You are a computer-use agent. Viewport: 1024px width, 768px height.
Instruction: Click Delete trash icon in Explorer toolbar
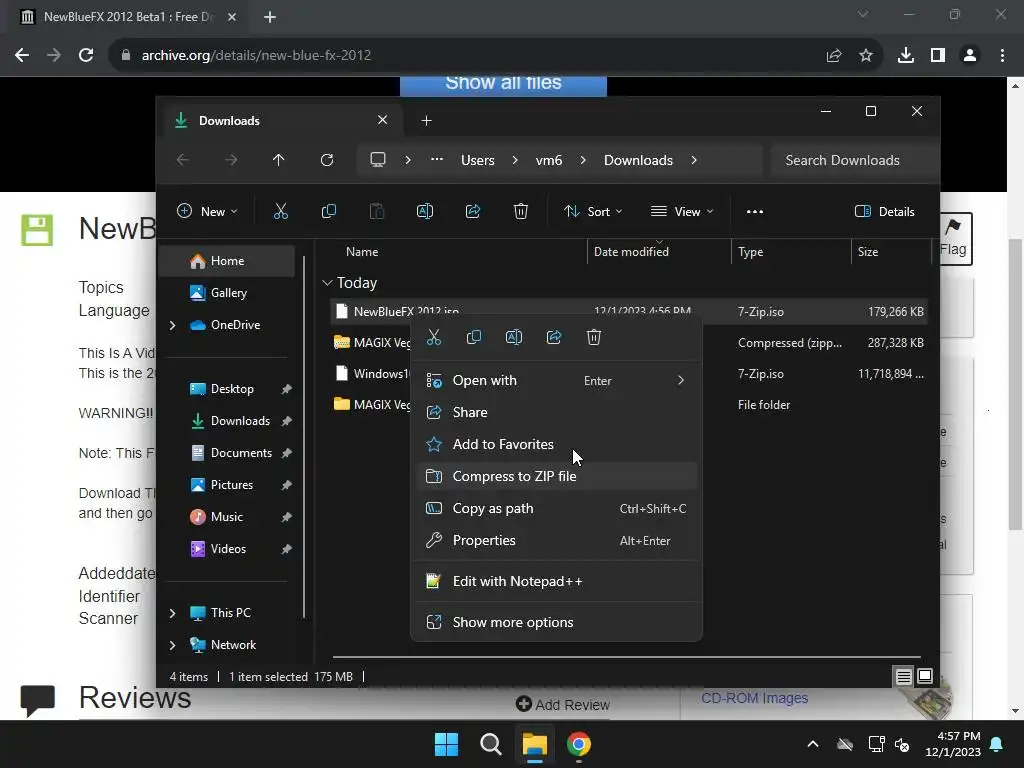click(x=520, y=211)
